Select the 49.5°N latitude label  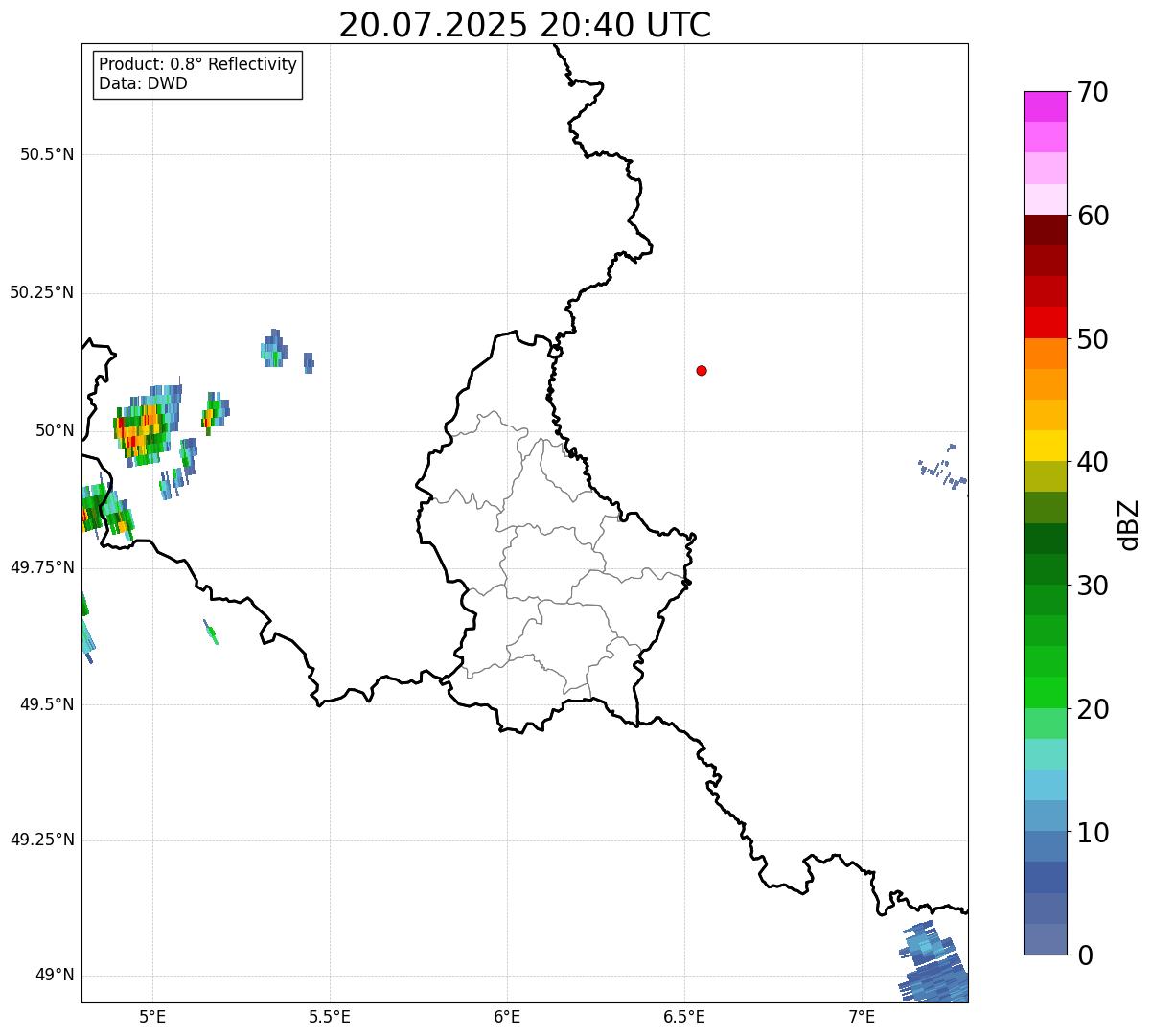tap(47, 704)
